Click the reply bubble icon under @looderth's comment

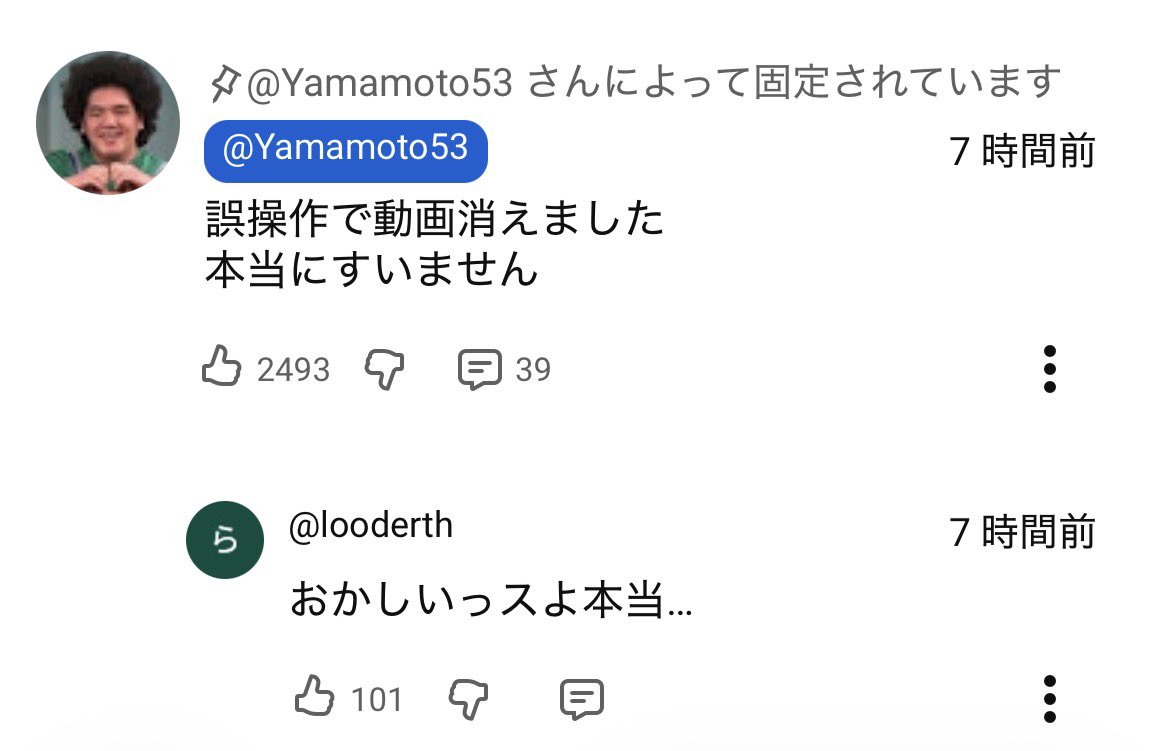click(x=582, y=697)
